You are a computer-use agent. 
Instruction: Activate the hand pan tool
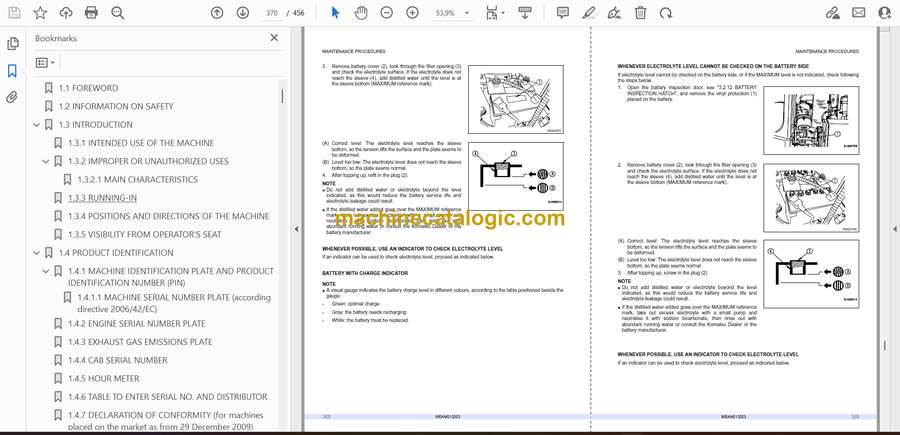[x=361, y=13]
